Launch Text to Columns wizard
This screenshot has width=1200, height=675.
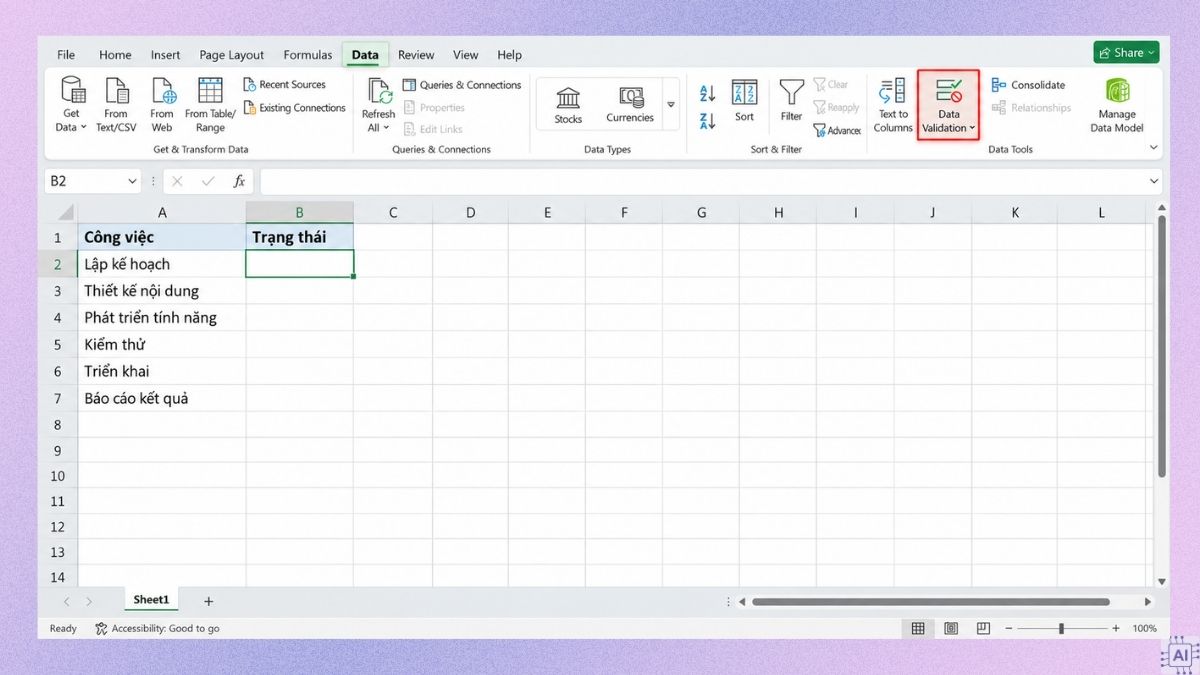point(893,104)
